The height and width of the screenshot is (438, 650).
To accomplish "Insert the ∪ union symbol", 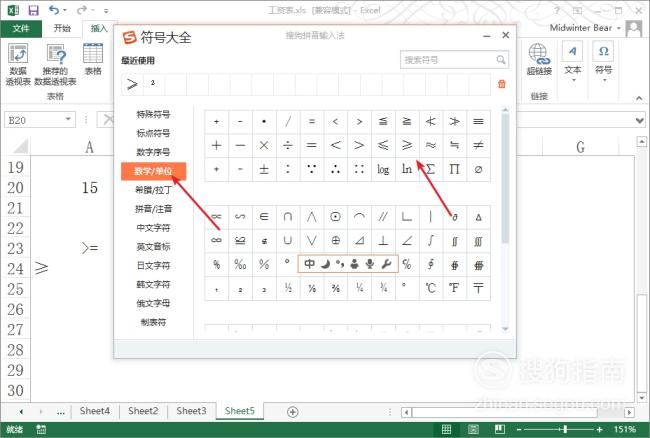I will tap(288, 240).
